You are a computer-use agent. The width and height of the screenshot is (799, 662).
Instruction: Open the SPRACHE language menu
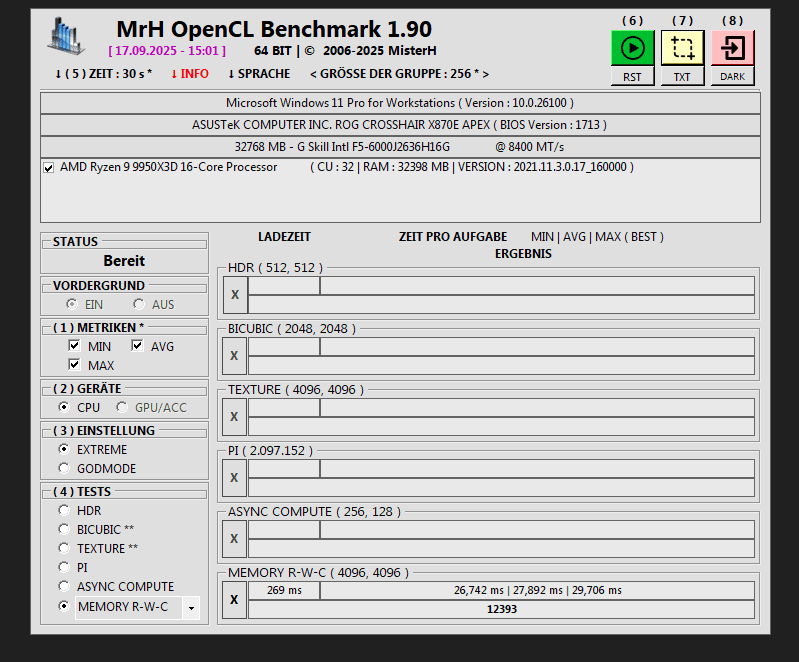pos(259,74)
